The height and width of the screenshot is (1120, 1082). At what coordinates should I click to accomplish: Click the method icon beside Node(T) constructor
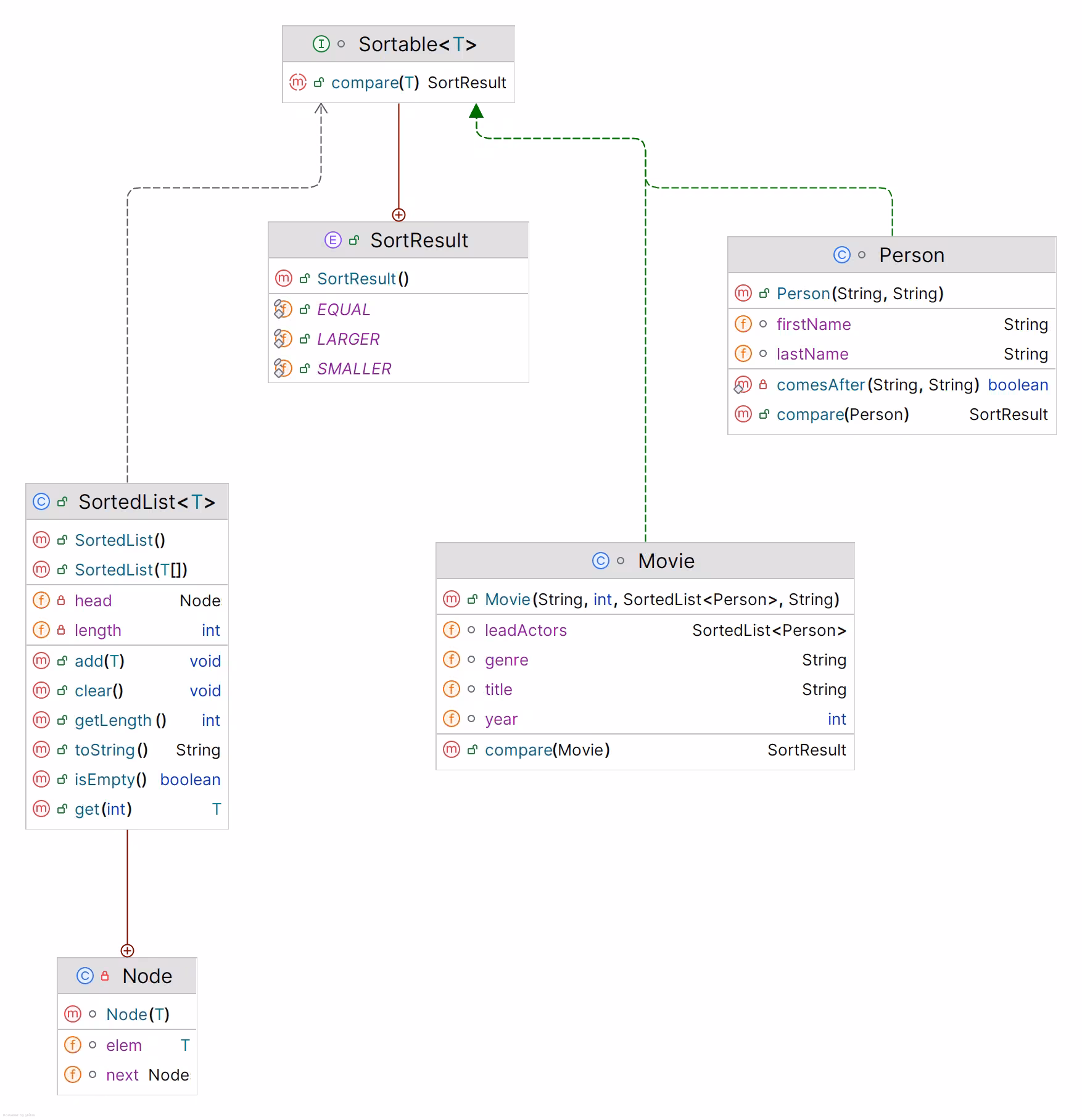[x=72, y=1014]
